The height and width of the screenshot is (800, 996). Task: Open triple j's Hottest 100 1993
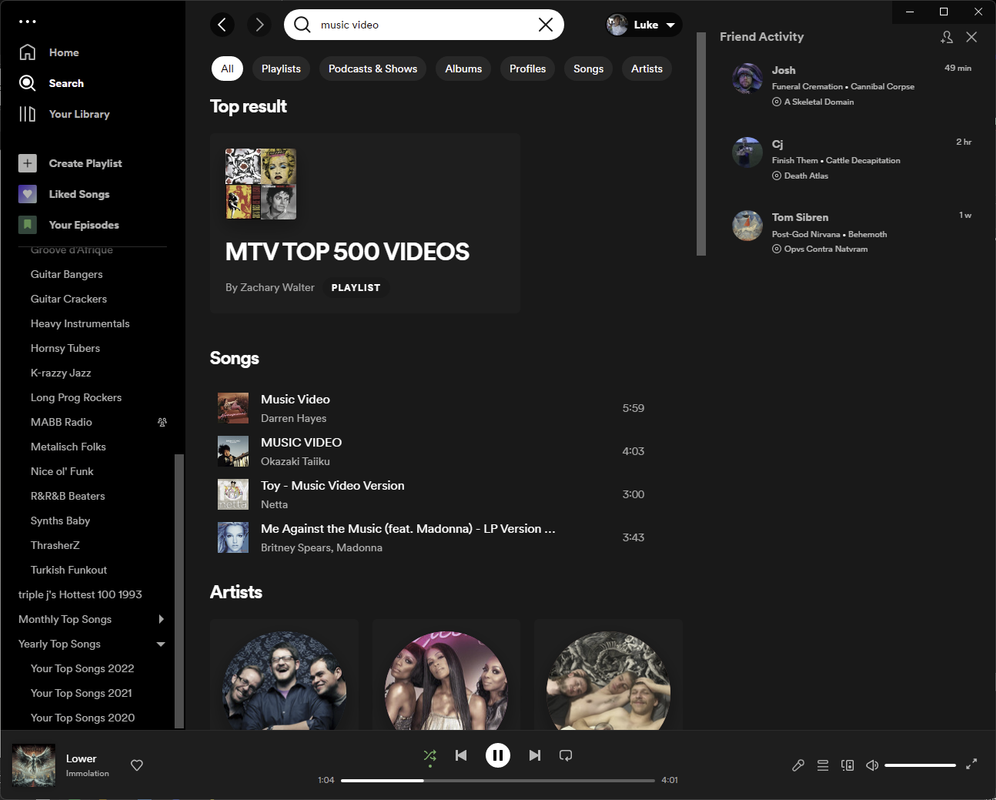[x=80, y=595]
